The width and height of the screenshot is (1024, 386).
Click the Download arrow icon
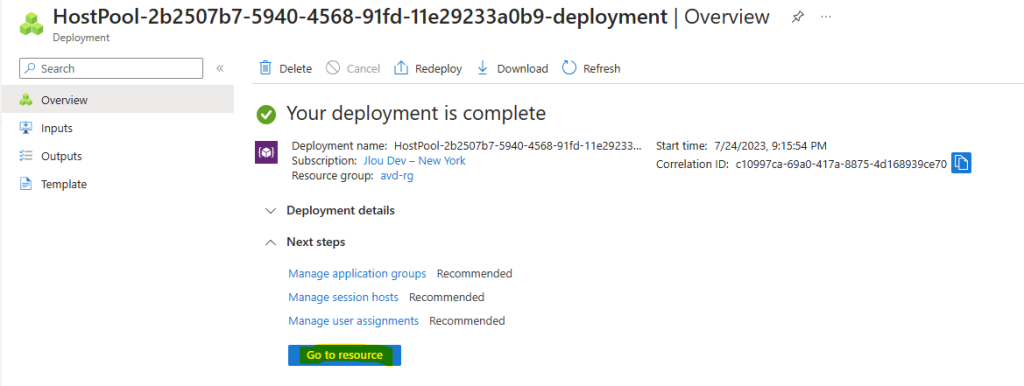coord(483,68)
